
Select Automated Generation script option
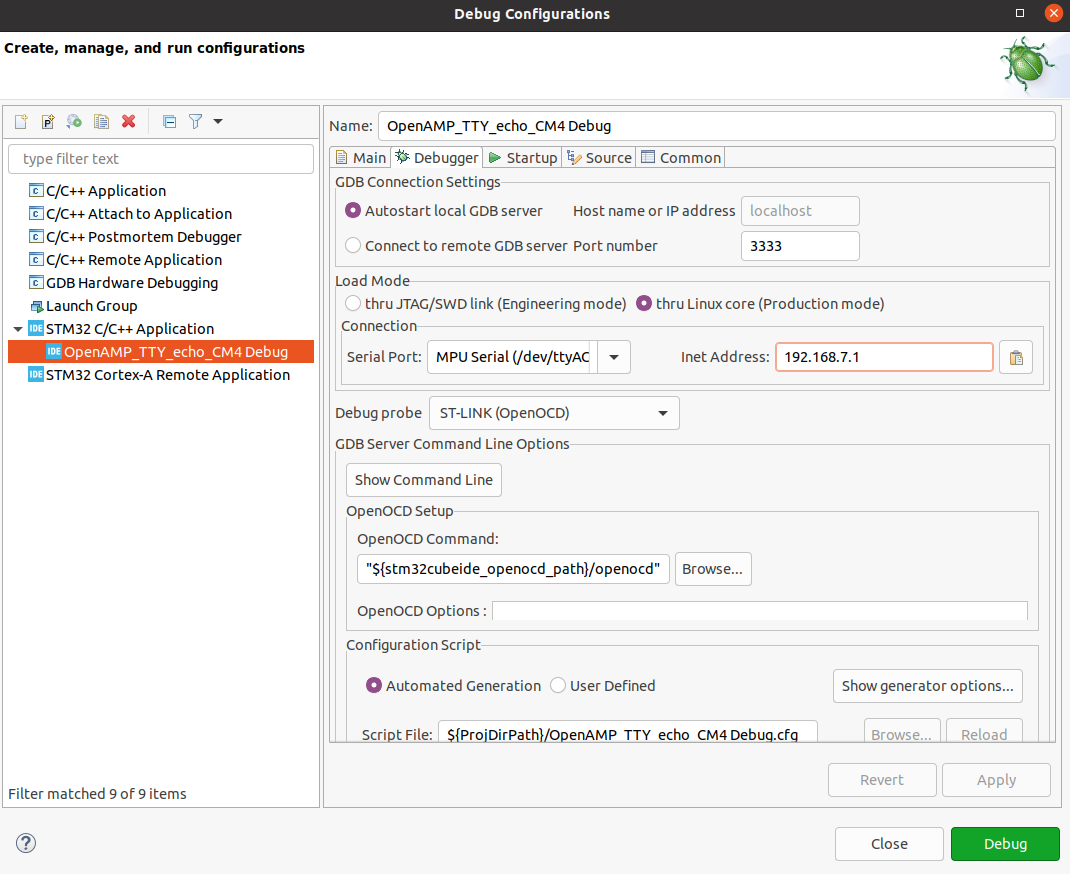click(x=454, y=686)
